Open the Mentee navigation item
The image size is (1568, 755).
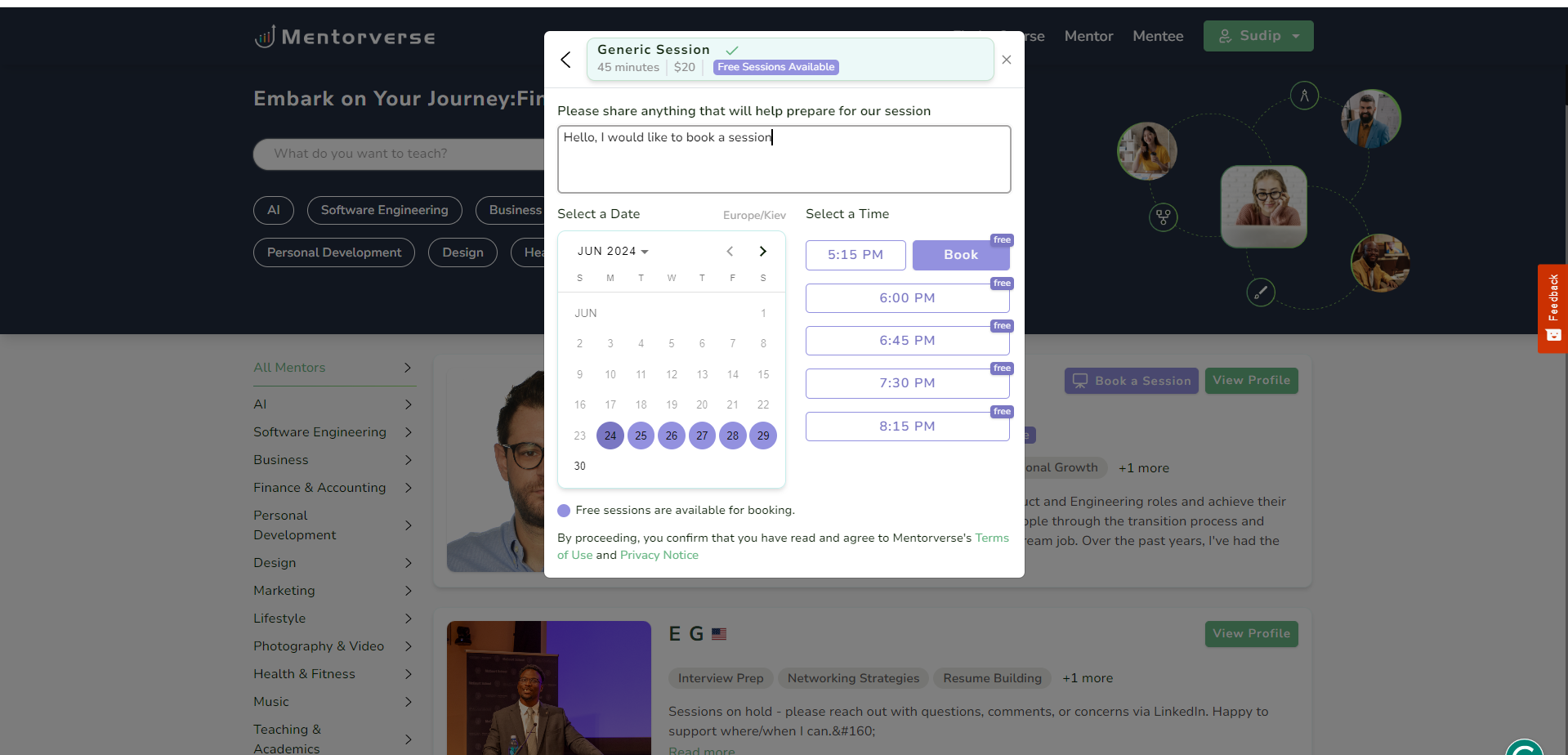(1157, 36)
